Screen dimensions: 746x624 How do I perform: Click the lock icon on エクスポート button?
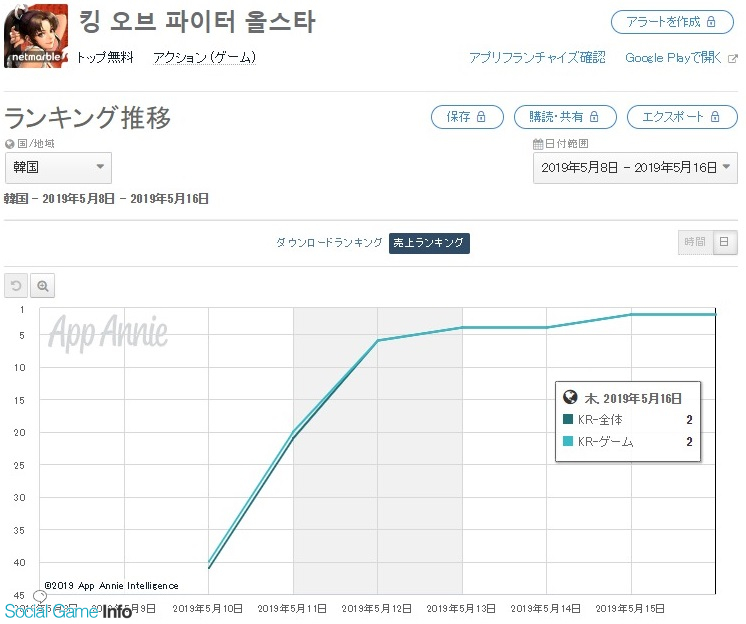coord(715,117)
